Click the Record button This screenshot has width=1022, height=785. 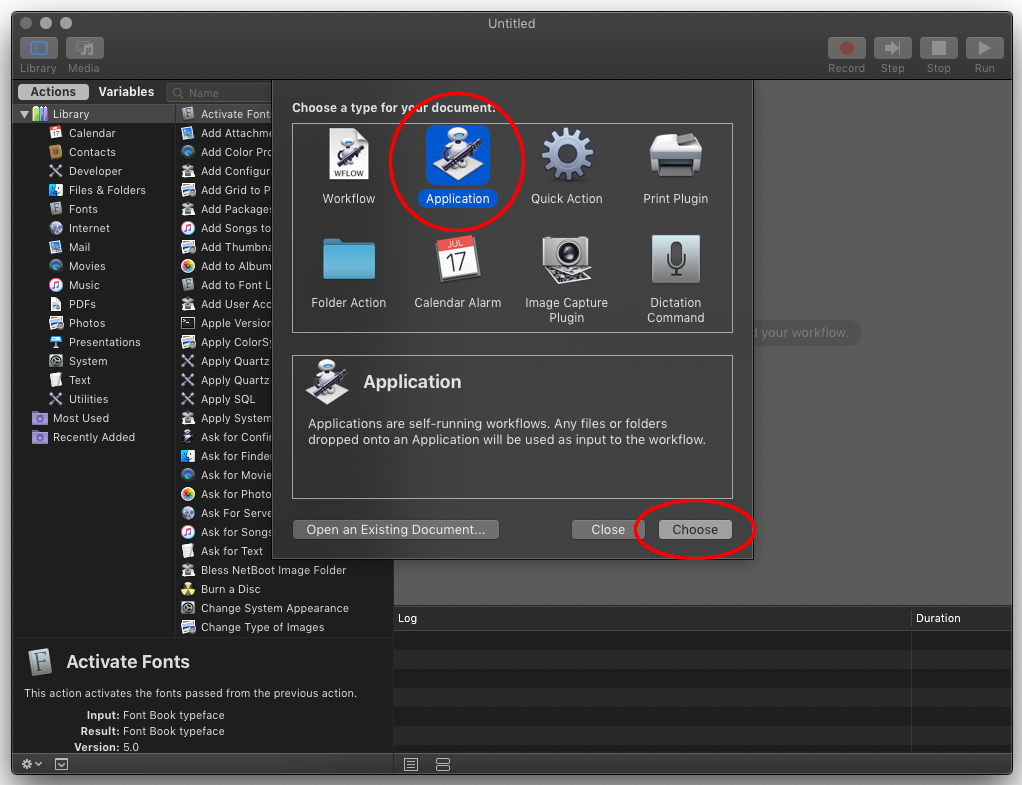pos(847,48)
